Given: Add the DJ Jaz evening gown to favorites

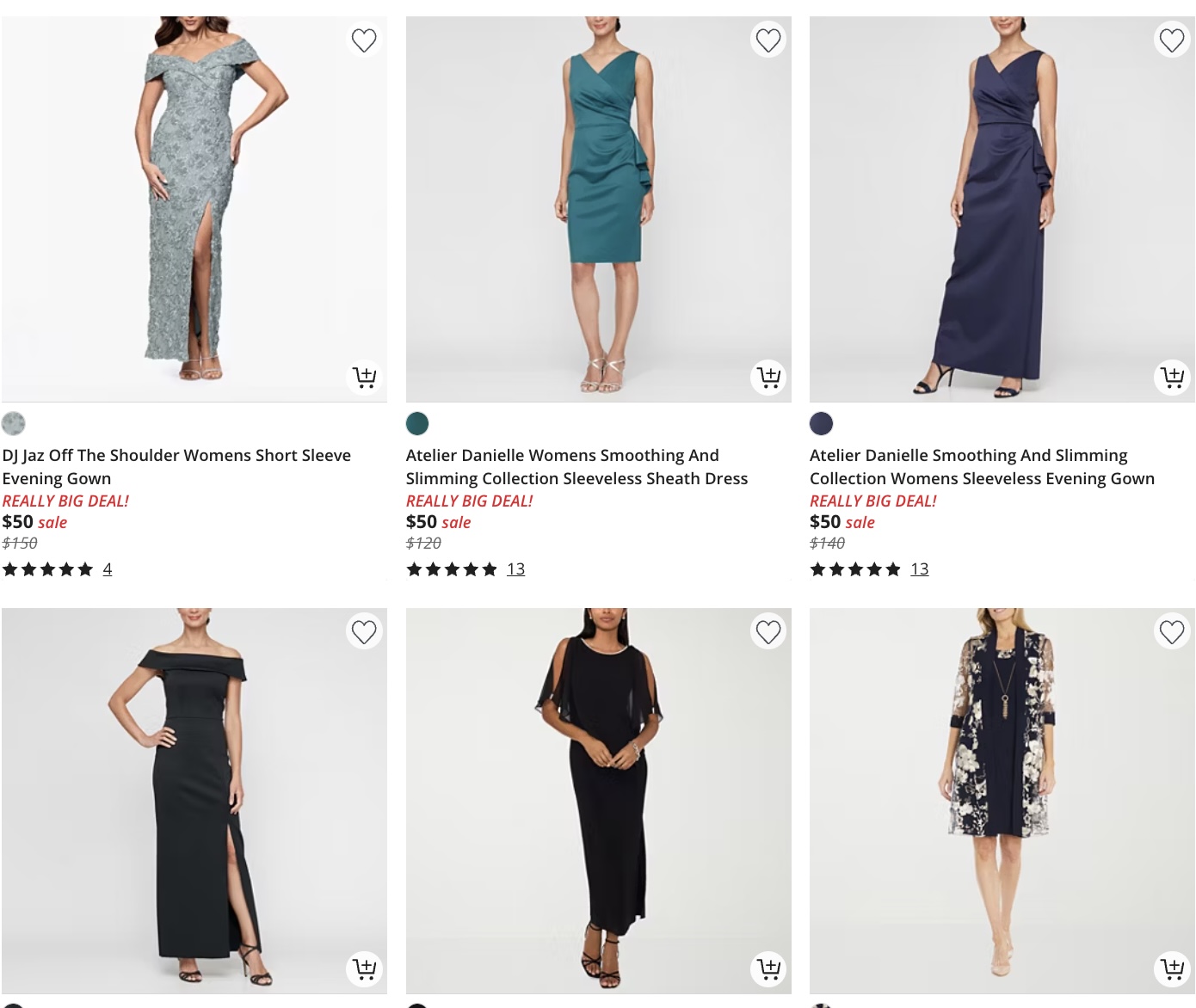Looking at the screenshot, I should pyautogui.click(x=364, y=40).
